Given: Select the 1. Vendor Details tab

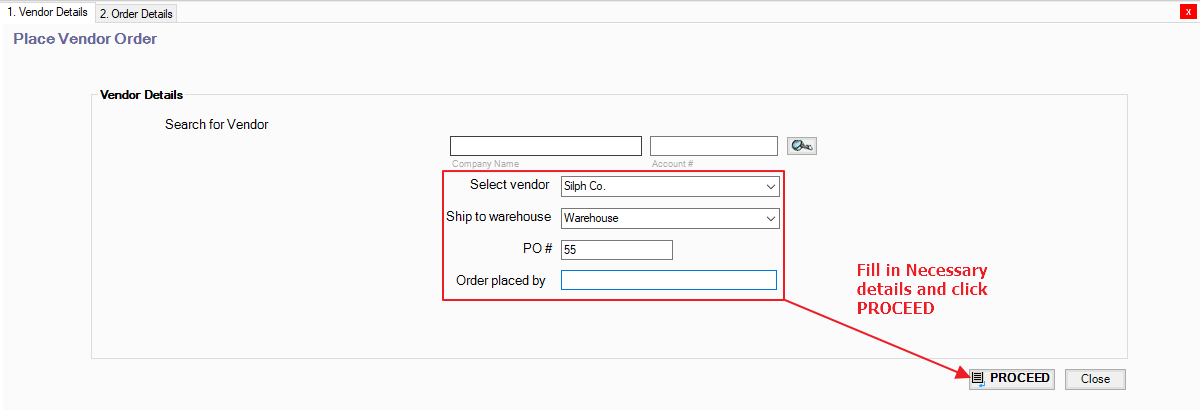Looking at the screenshot, I should pos(47,12).
